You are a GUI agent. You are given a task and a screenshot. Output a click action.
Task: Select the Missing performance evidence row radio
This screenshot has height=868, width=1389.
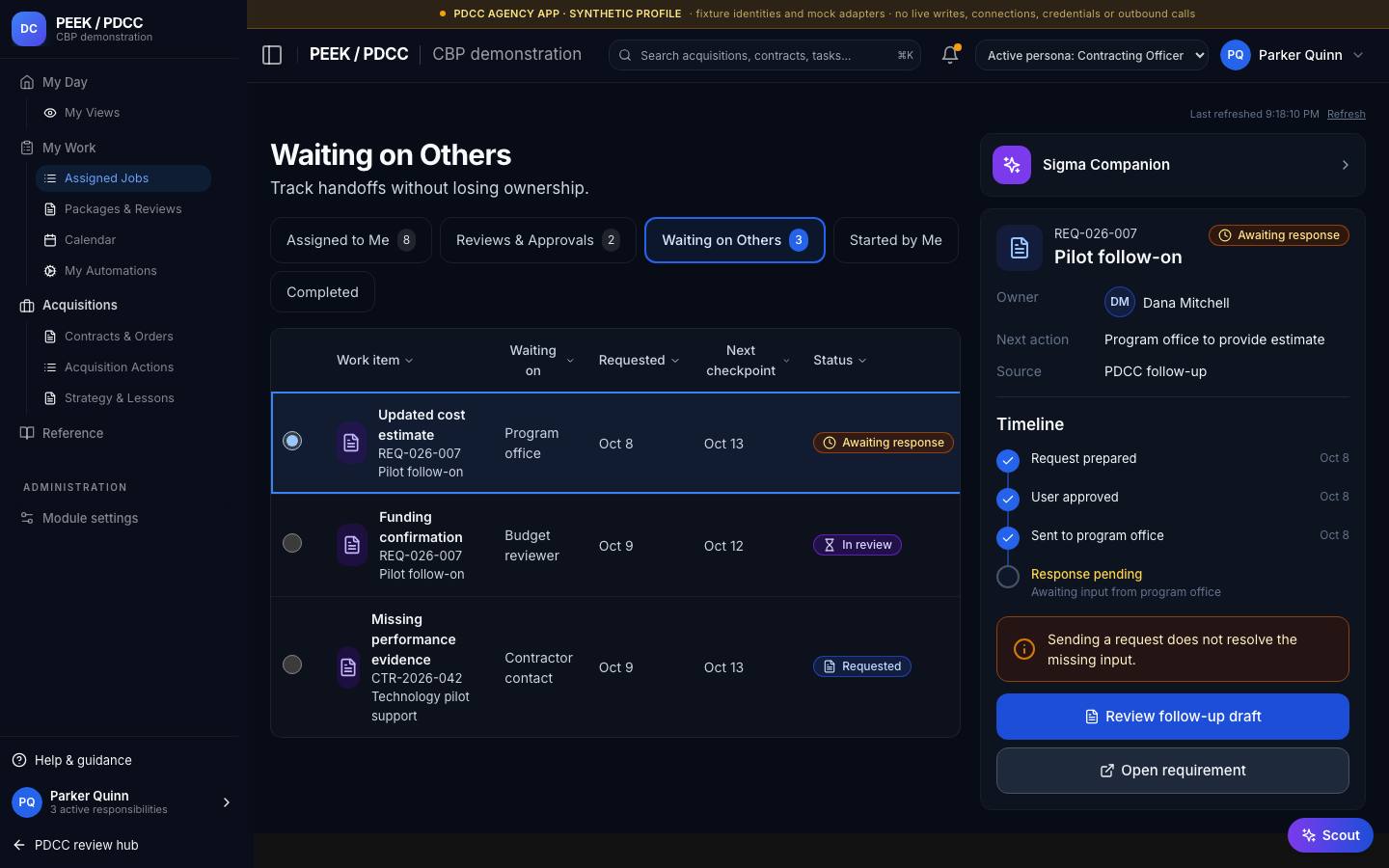click(x=292, y=665)
